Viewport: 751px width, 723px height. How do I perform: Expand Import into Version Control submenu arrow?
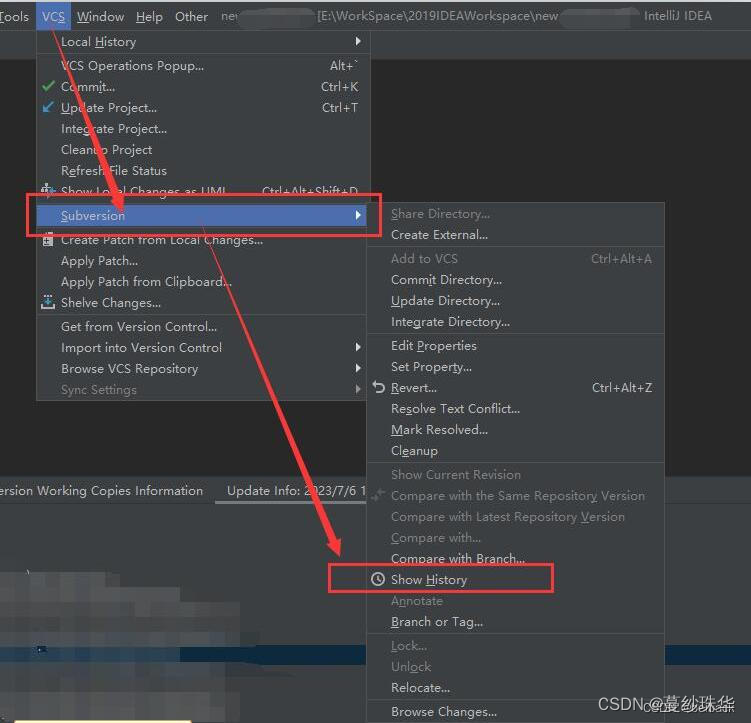[358, 347]
